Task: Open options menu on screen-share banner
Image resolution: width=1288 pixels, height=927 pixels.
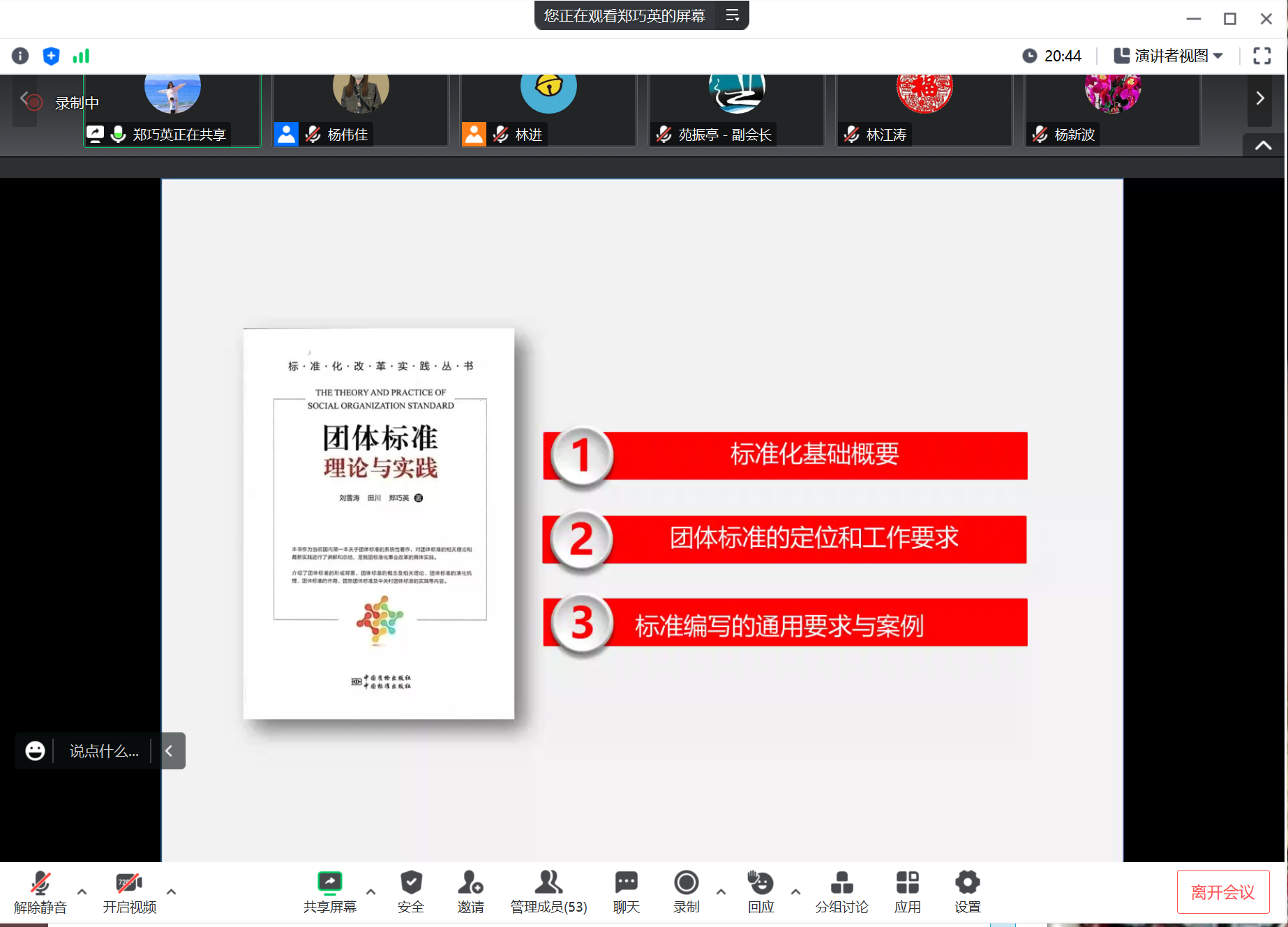Action: click(x=732, y=15)
